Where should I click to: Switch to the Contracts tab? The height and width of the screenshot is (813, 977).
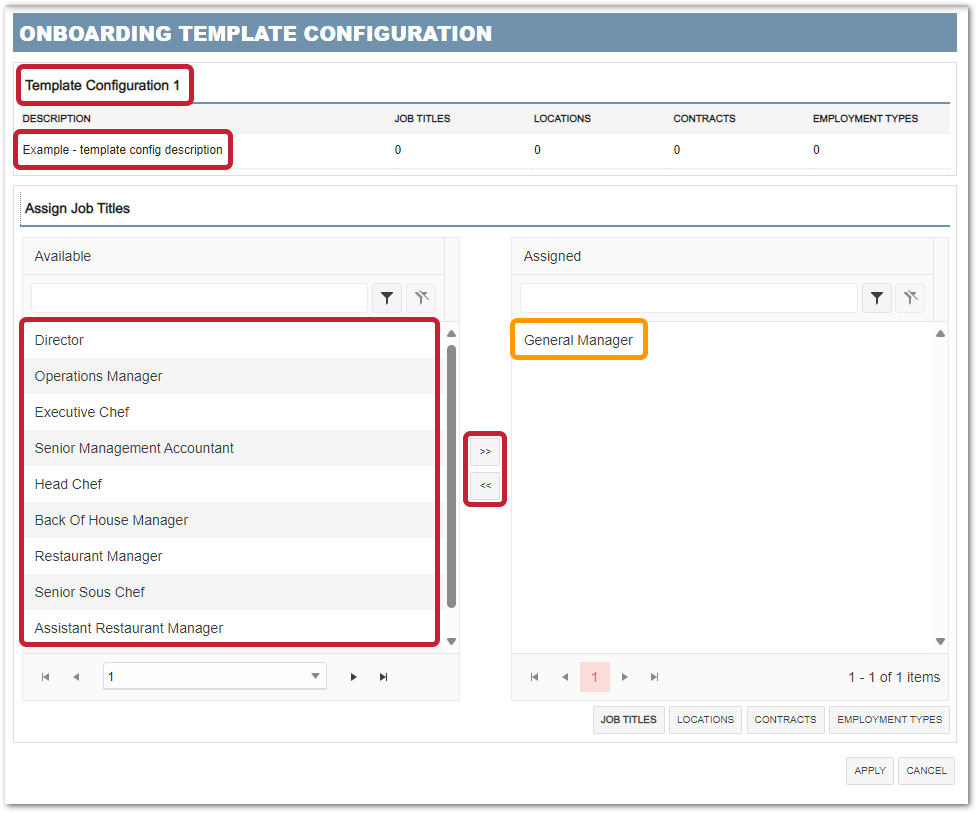click(x=785, y=719)
